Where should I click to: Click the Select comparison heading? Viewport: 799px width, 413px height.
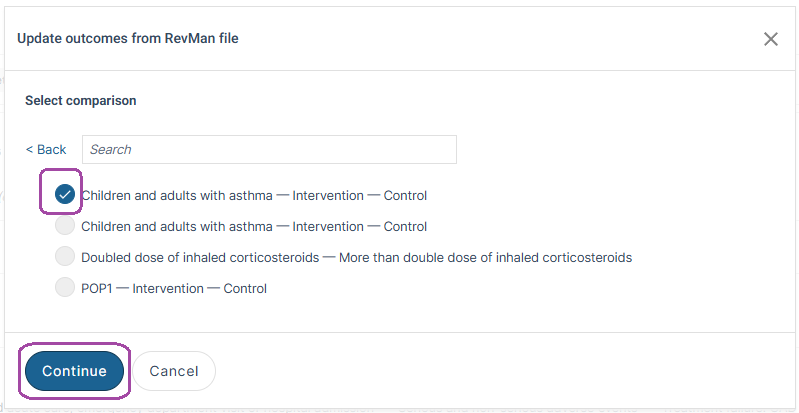click(81, 100)
